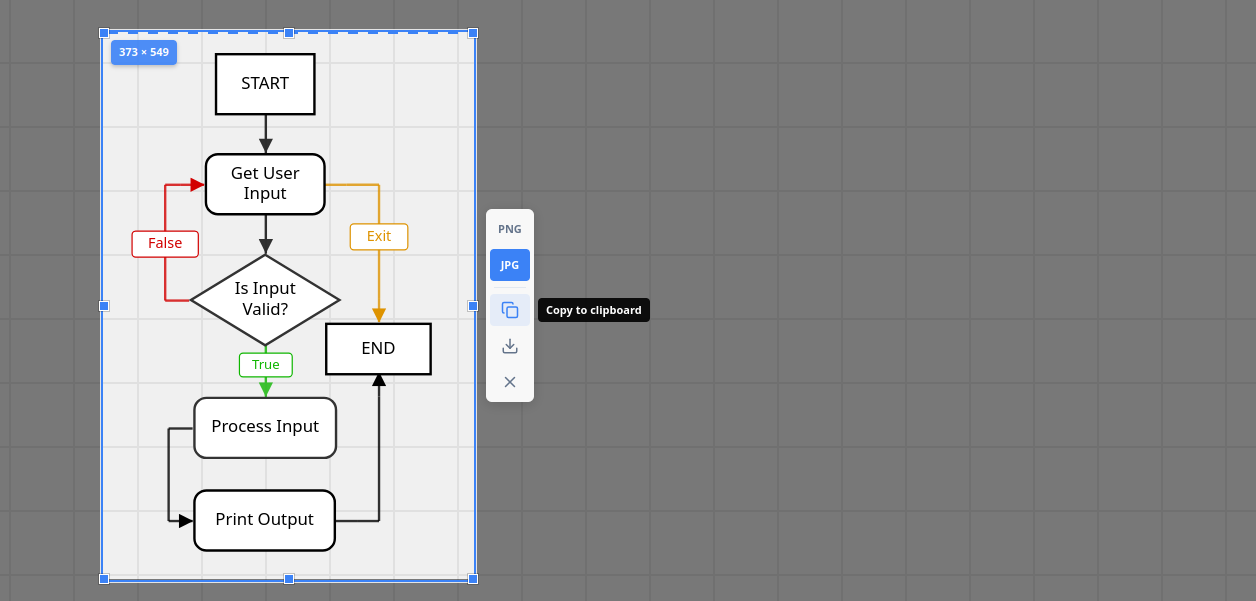
Task: Select the Print Output shape
Action: [264, 520]
